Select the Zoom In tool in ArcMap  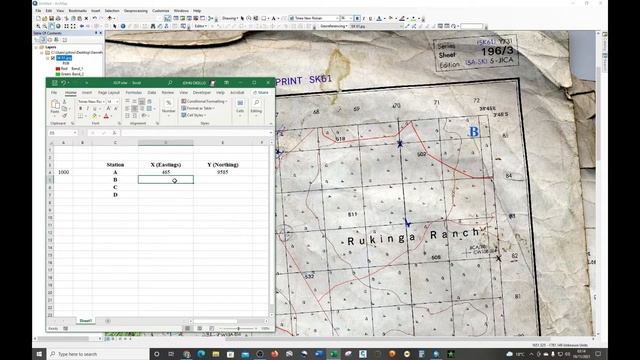38,26
